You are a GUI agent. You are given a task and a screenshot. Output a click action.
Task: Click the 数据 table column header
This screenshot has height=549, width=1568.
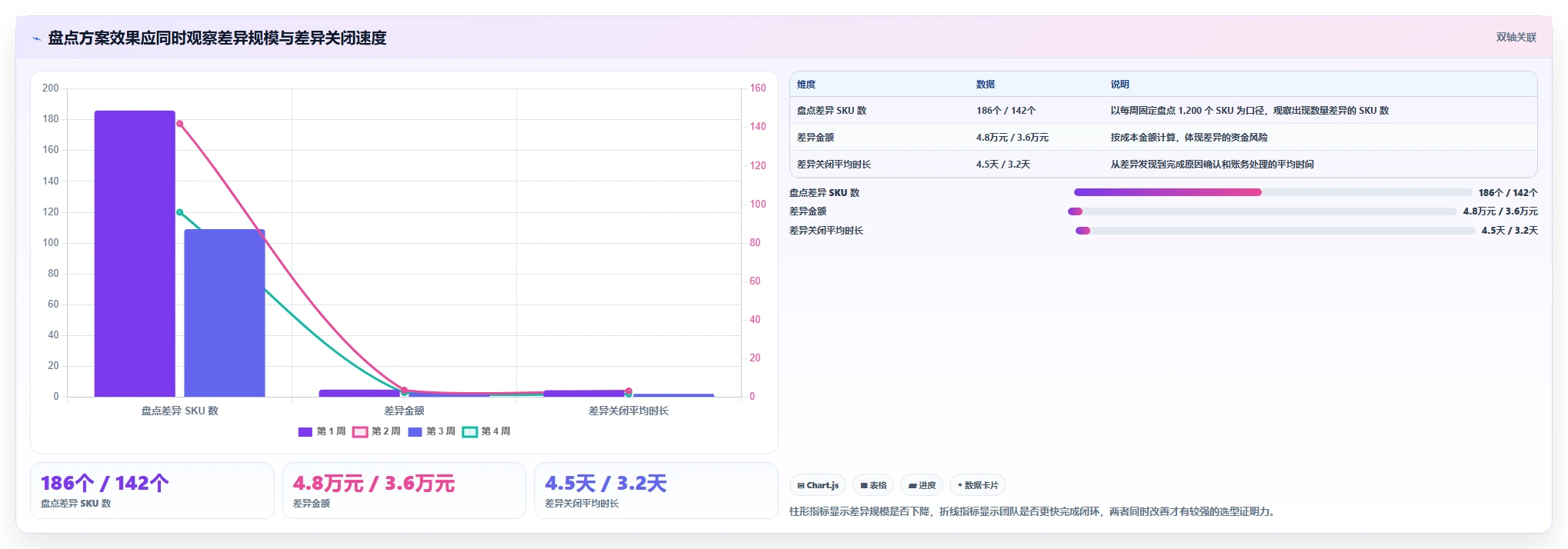(x=986, y=85)
